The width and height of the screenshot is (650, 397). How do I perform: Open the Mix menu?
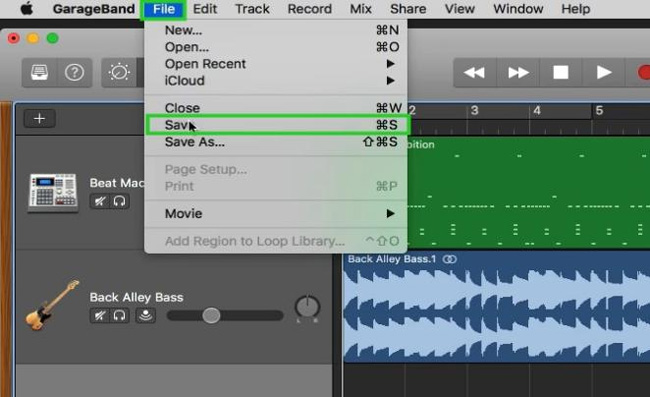(x=361, y=9)
